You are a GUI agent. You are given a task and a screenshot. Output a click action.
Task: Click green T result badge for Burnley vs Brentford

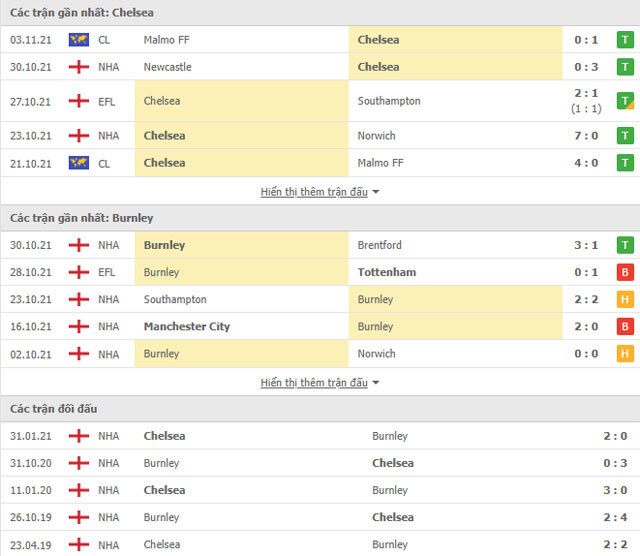(626, 245)
